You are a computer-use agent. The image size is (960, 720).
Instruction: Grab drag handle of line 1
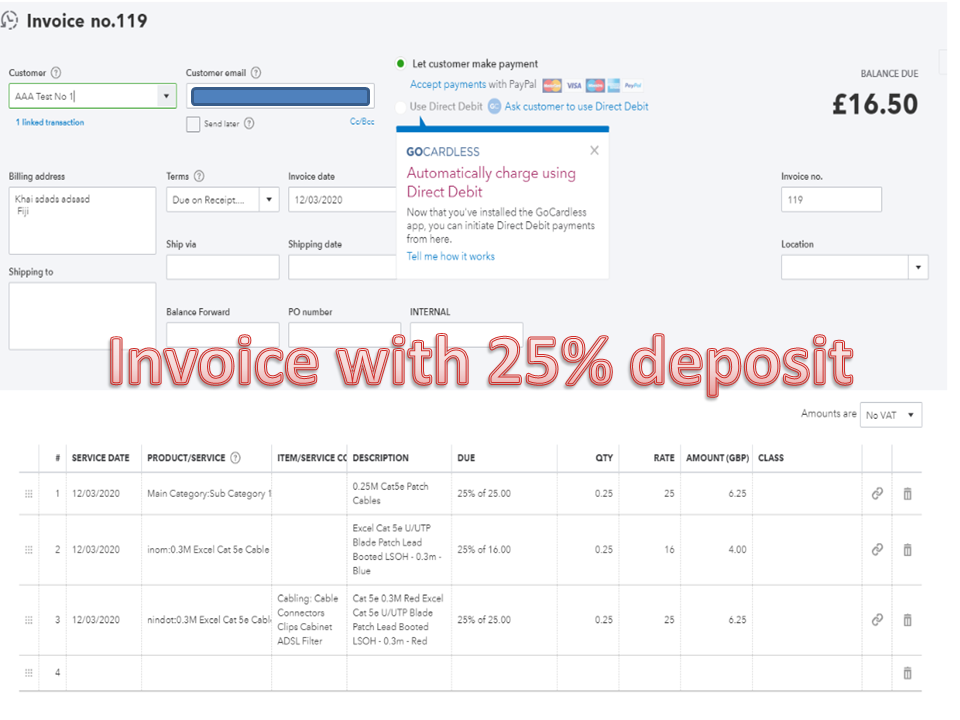point(29,493)
